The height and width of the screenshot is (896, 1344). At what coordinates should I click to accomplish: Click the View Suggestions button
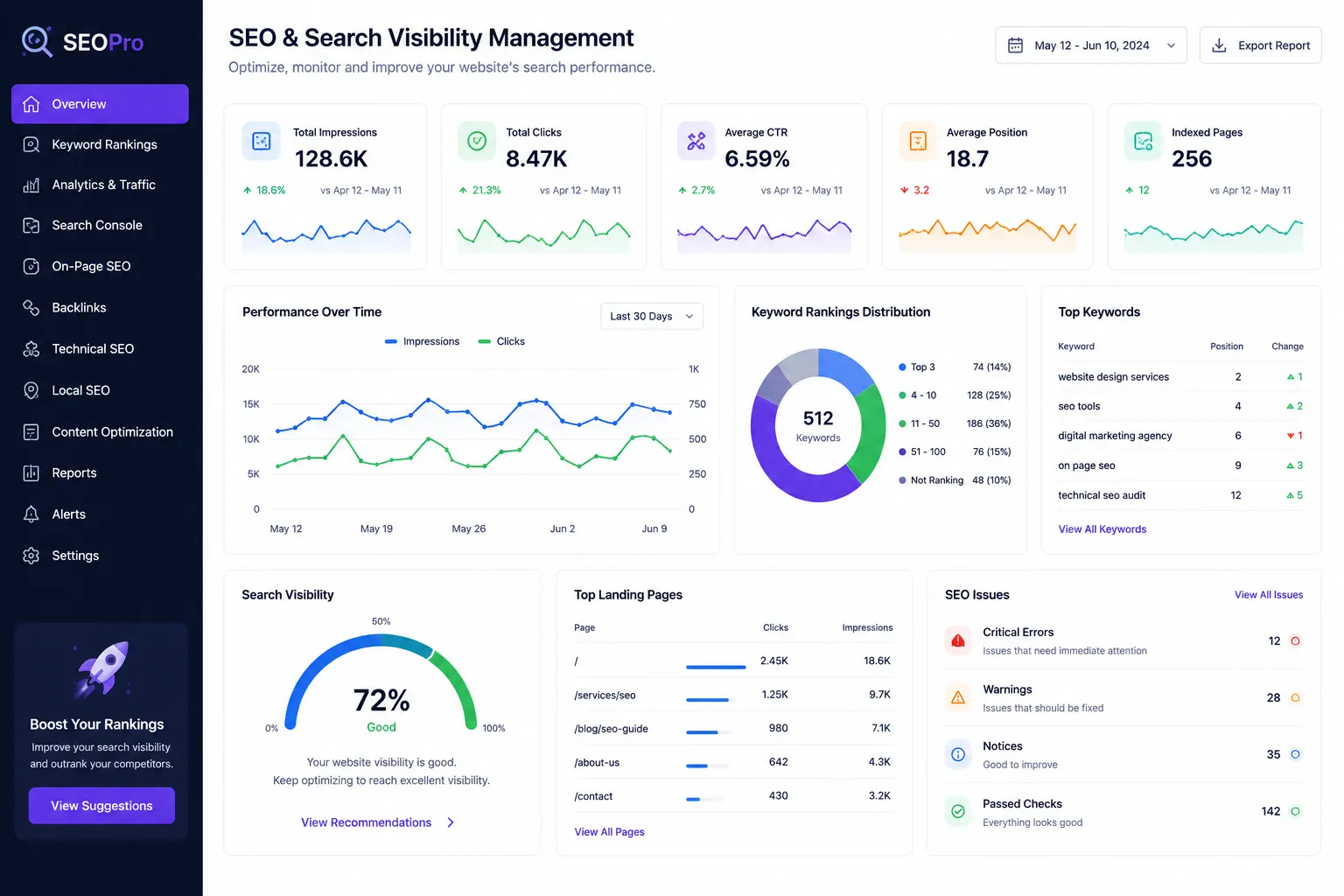click(x=101, y=806)
